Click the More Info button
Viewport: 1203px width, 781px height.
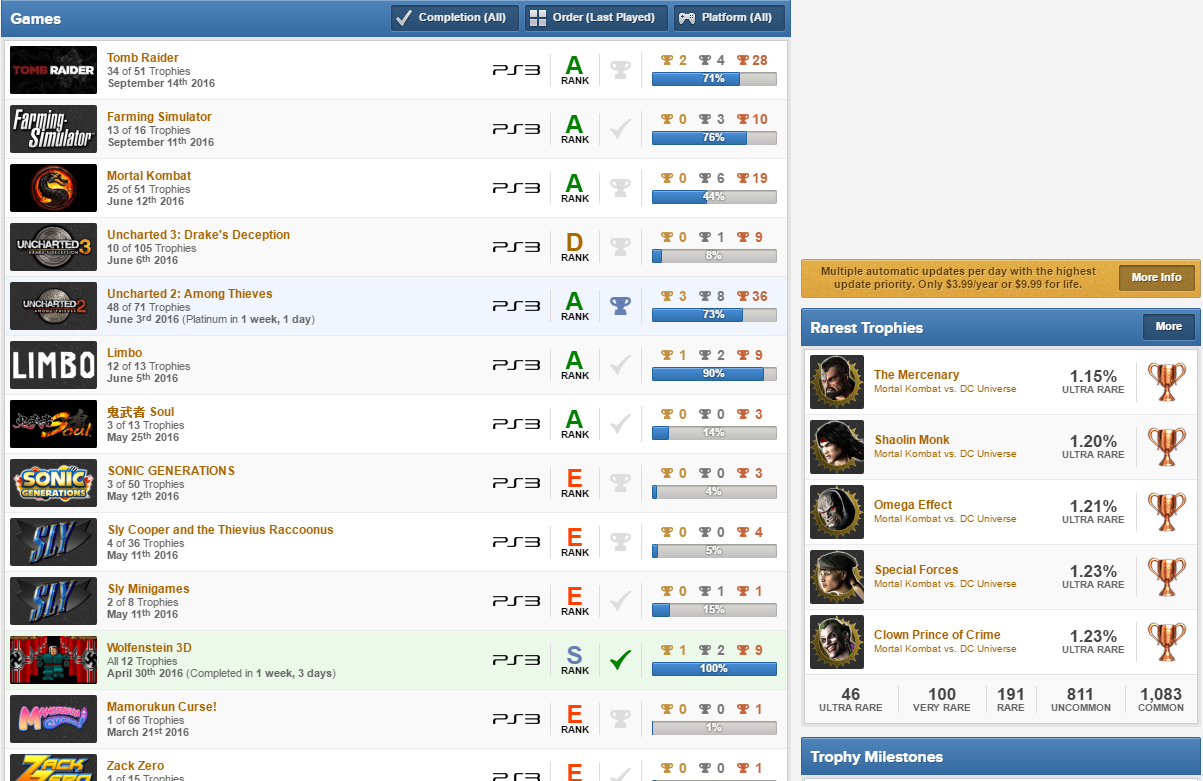click(x=1156, y=278)
